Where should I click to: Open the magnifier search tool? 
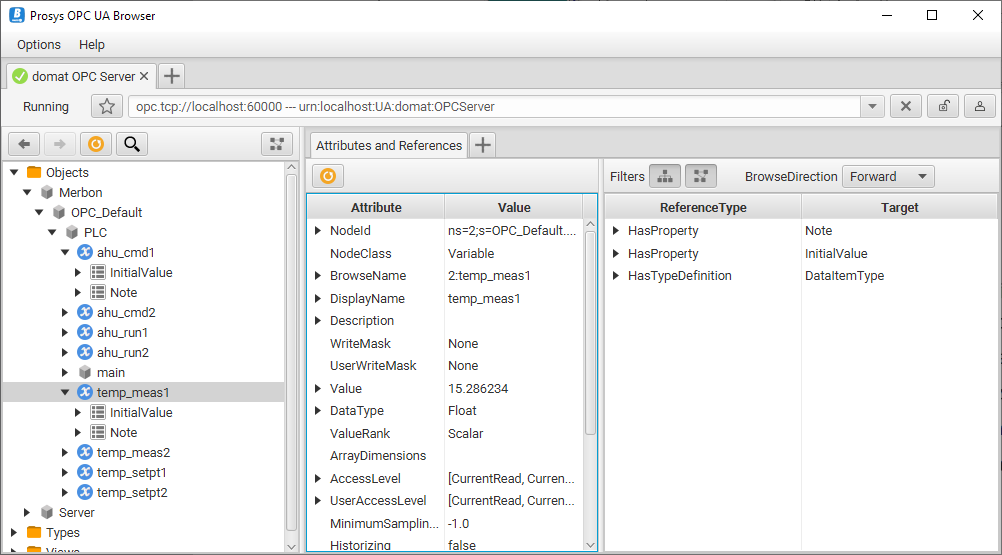tap(130, 144)
